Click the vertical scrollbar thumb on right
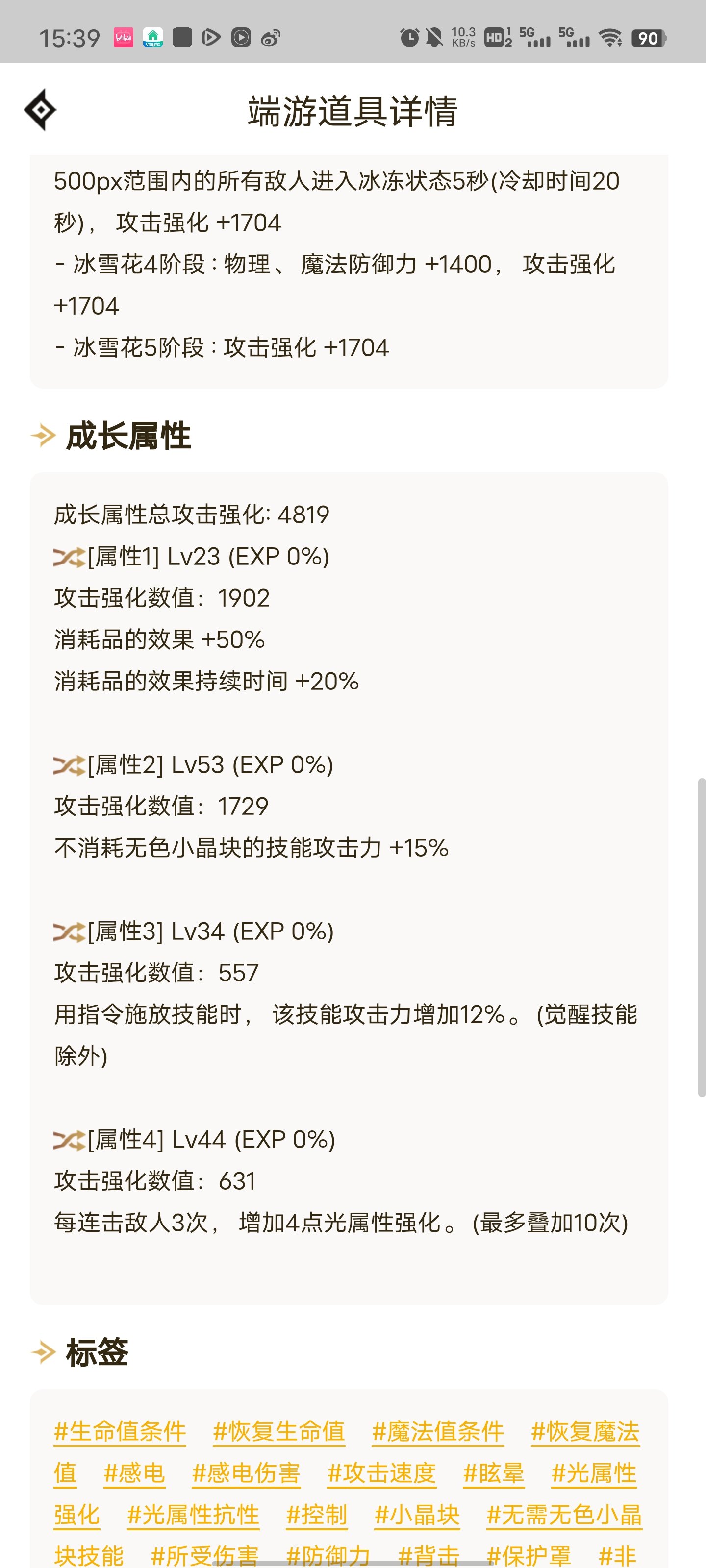 [x=702, y=937]
